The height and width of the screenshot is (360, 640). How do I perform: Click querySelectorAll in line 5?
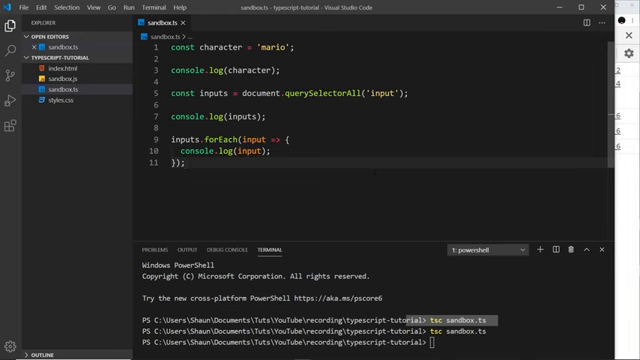323,93
